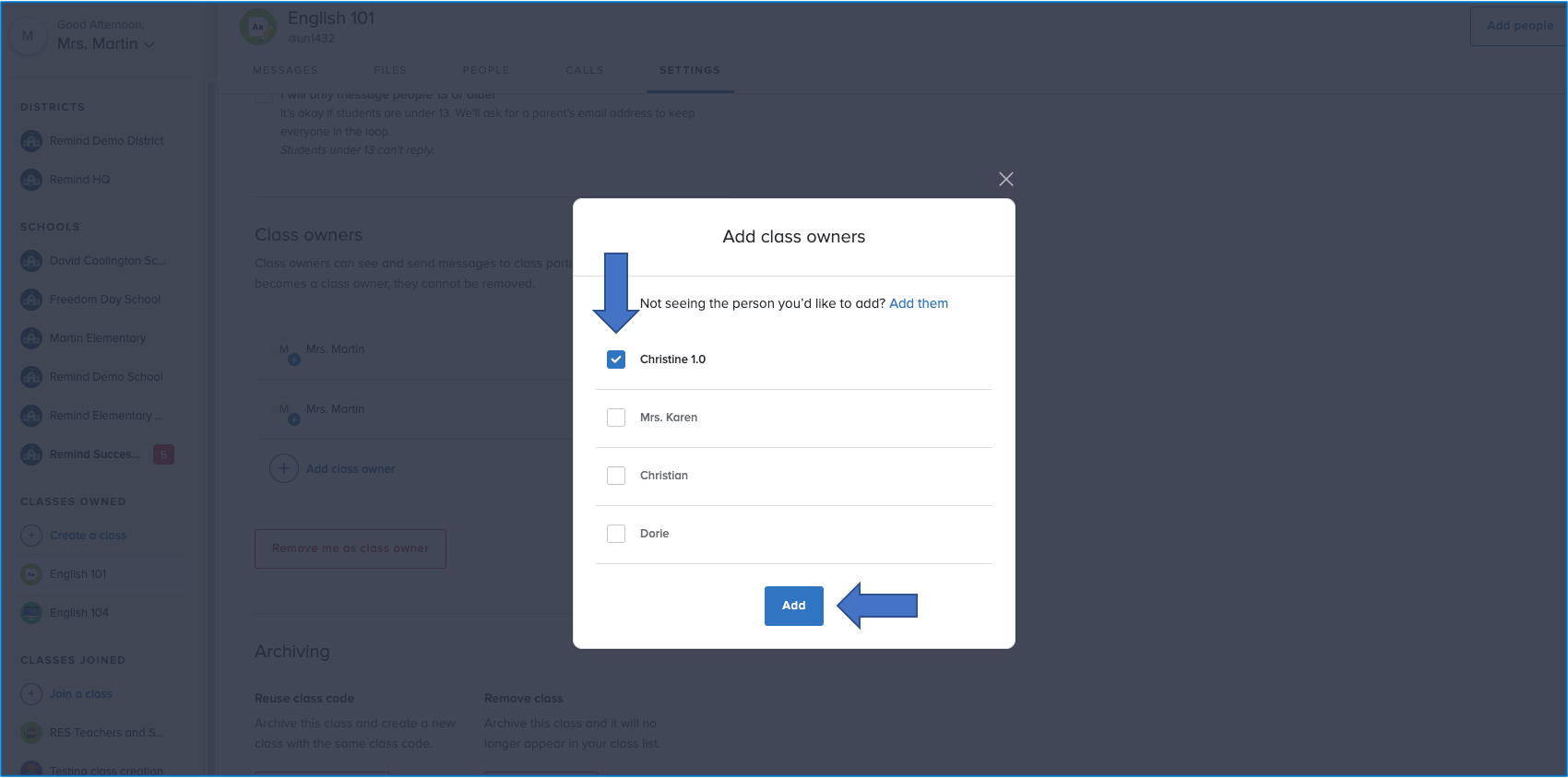The width and height of the screenshot is (1568, 778).
Task: Click the Martin Elementary school icon
Action: [31, 338]
